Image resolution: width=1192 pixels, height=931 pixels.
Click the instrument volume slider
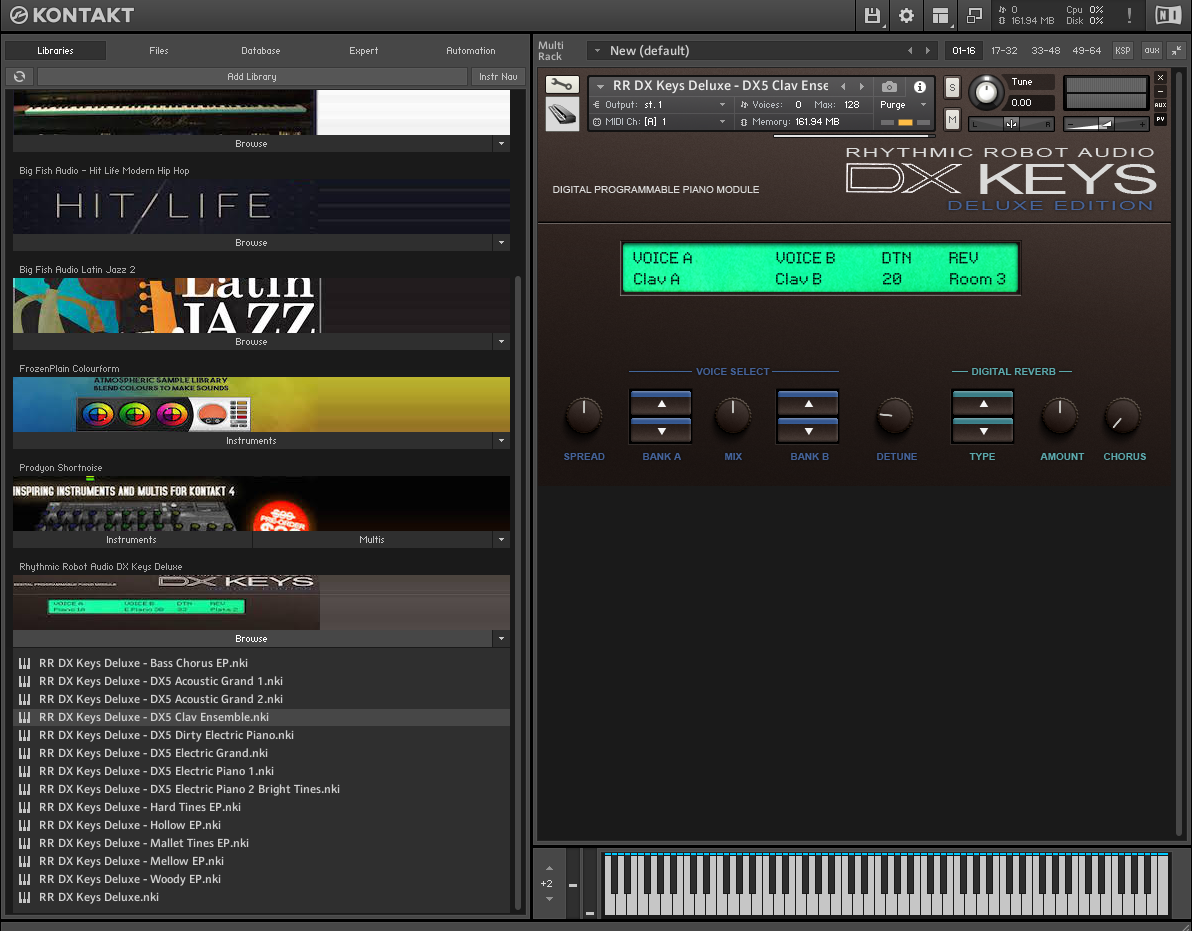[x=1106, y=123]
